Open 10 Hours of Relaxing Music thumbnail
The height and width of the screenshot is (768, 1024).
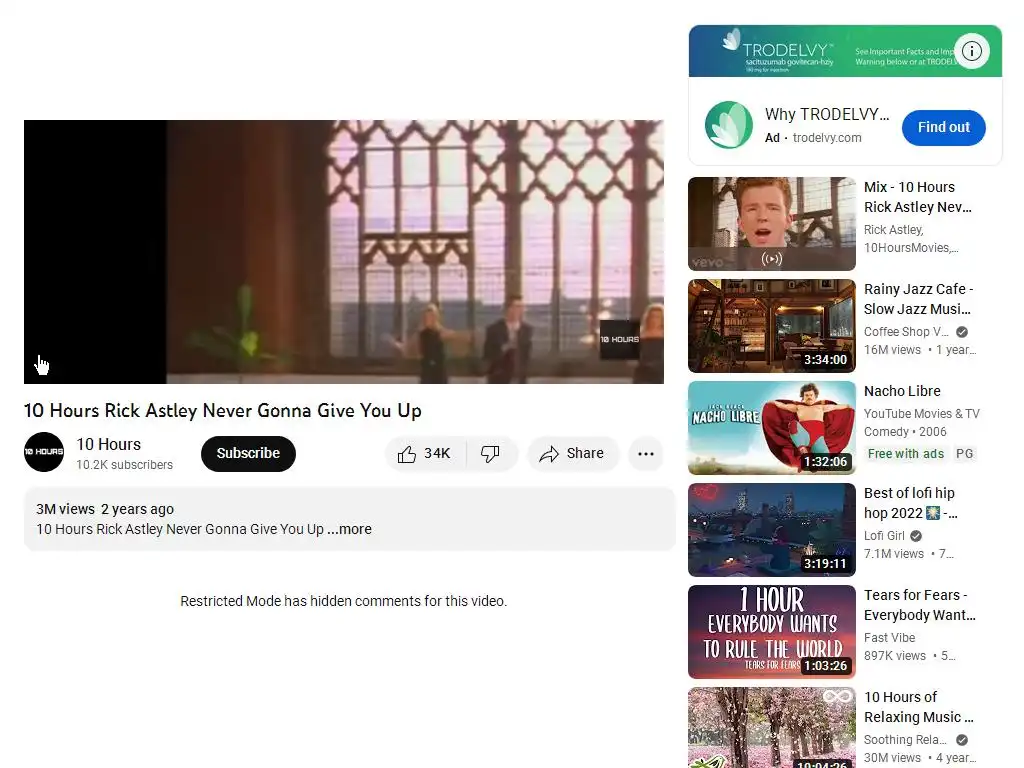coord(772,727)
